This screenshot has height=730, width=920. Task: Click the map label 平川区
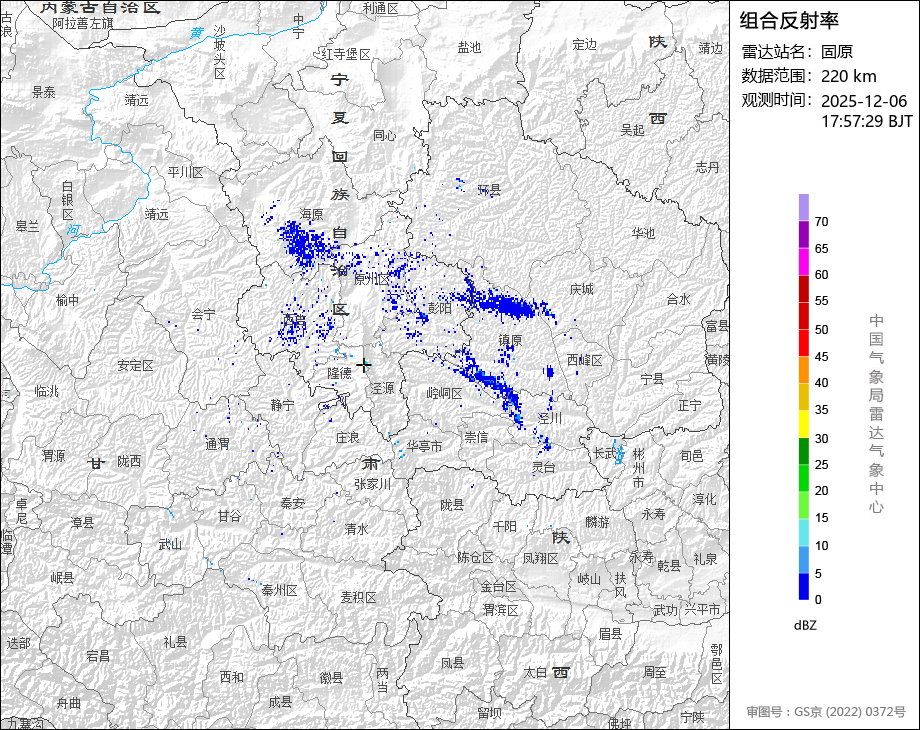[185, 172]
